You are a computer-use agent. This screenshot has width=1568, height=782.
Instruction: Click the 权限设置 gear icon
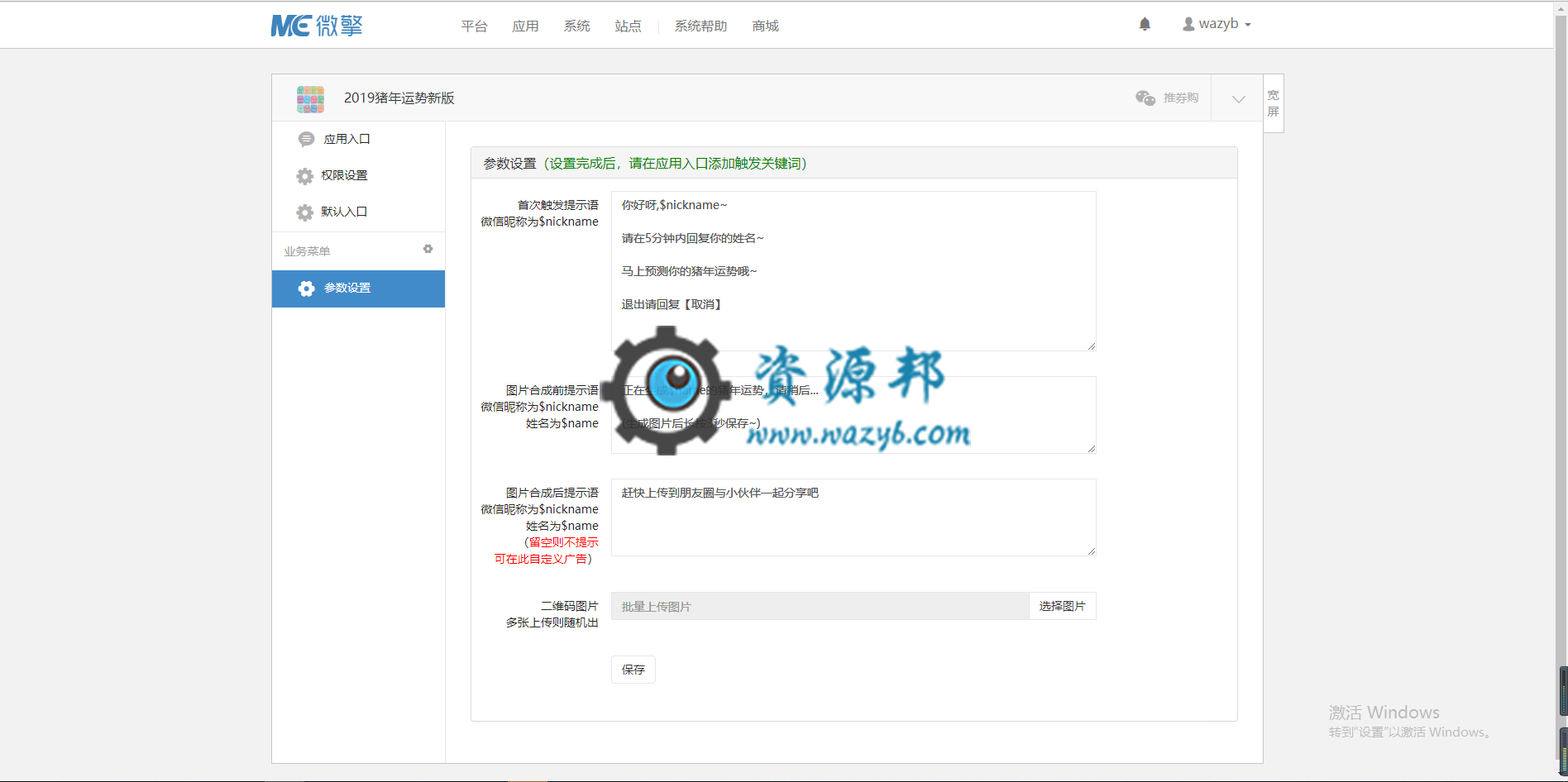pyautogui.click(x=305, y=176)
